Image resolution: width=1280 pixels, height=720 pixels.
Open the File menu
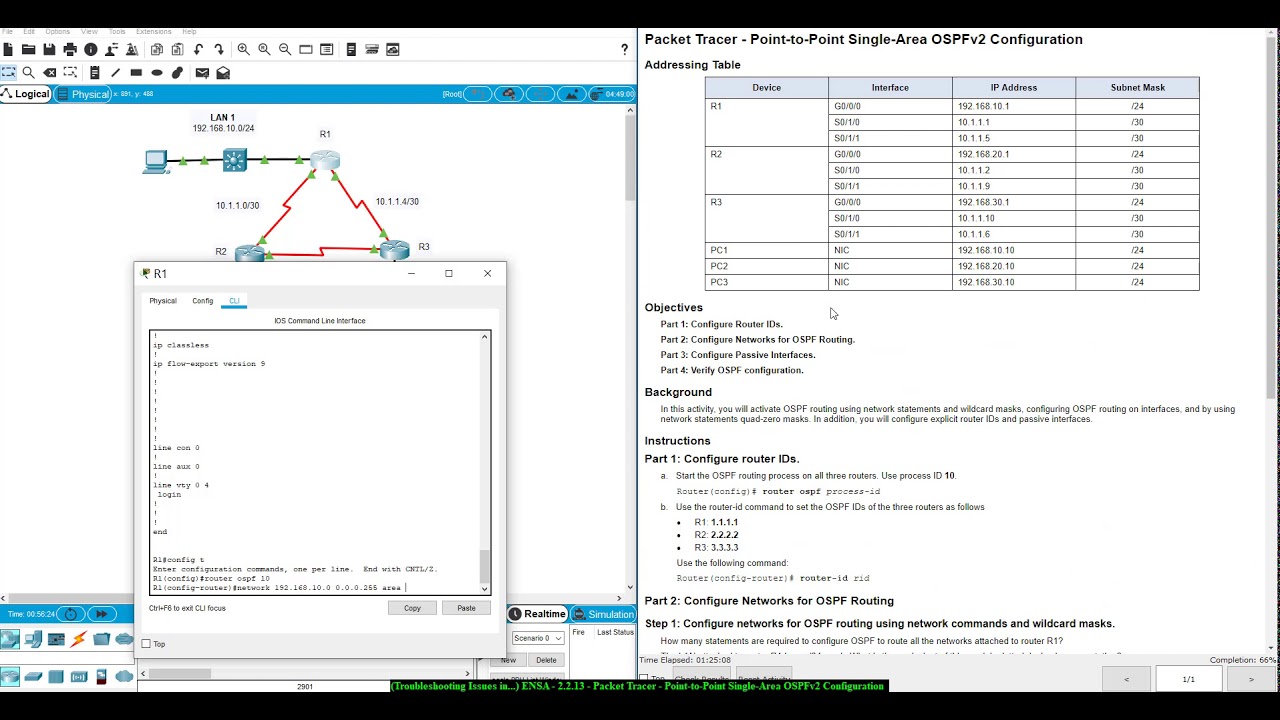coord(7,32)
